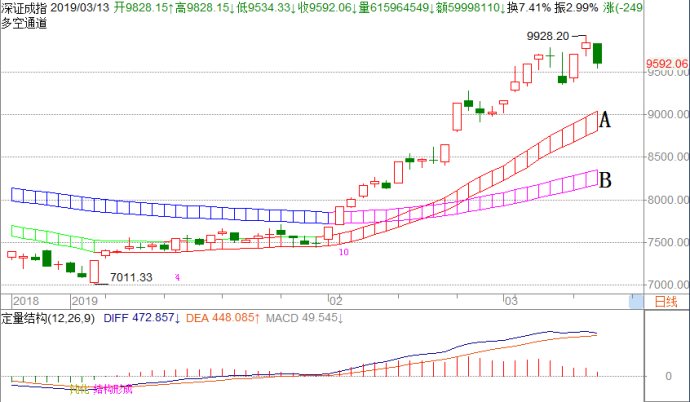Open the 定量结构(12,26,9) indicator settings
The width and height of the screenshot is (690, 402).
point(48,318)
